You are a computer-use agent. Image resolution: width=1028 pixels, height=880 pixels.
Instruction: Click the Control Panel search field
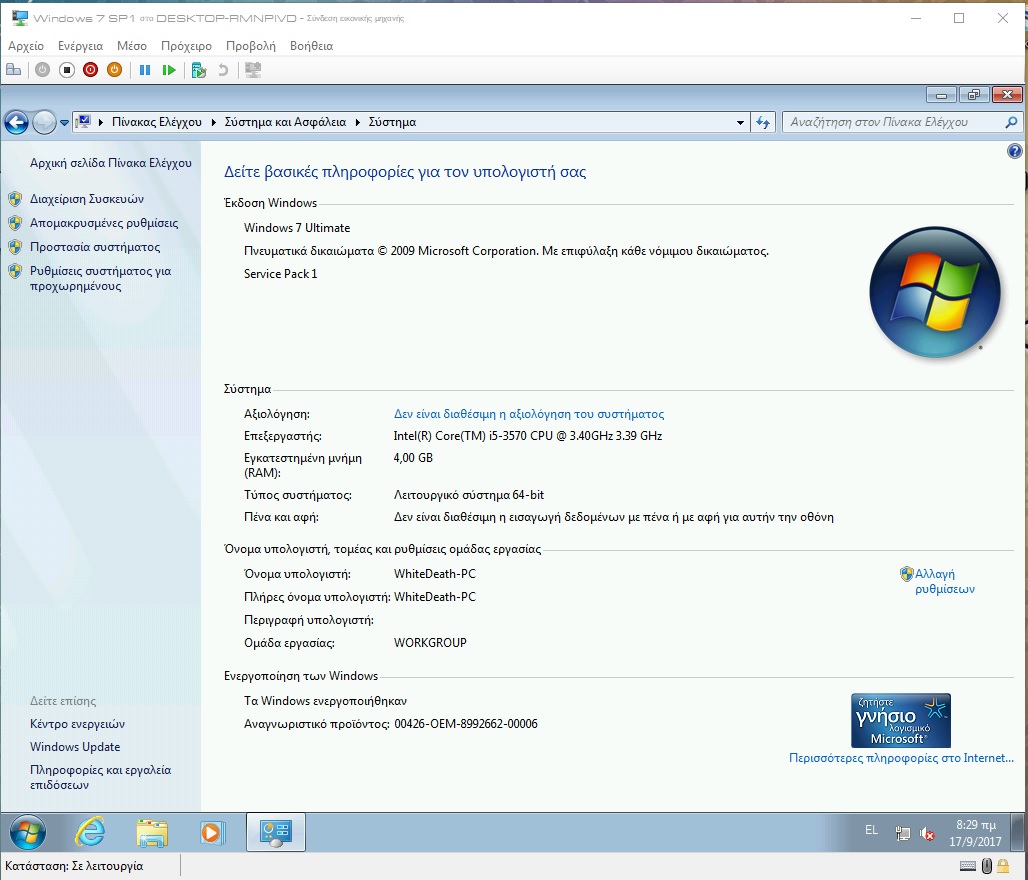[x=894, y=122]
